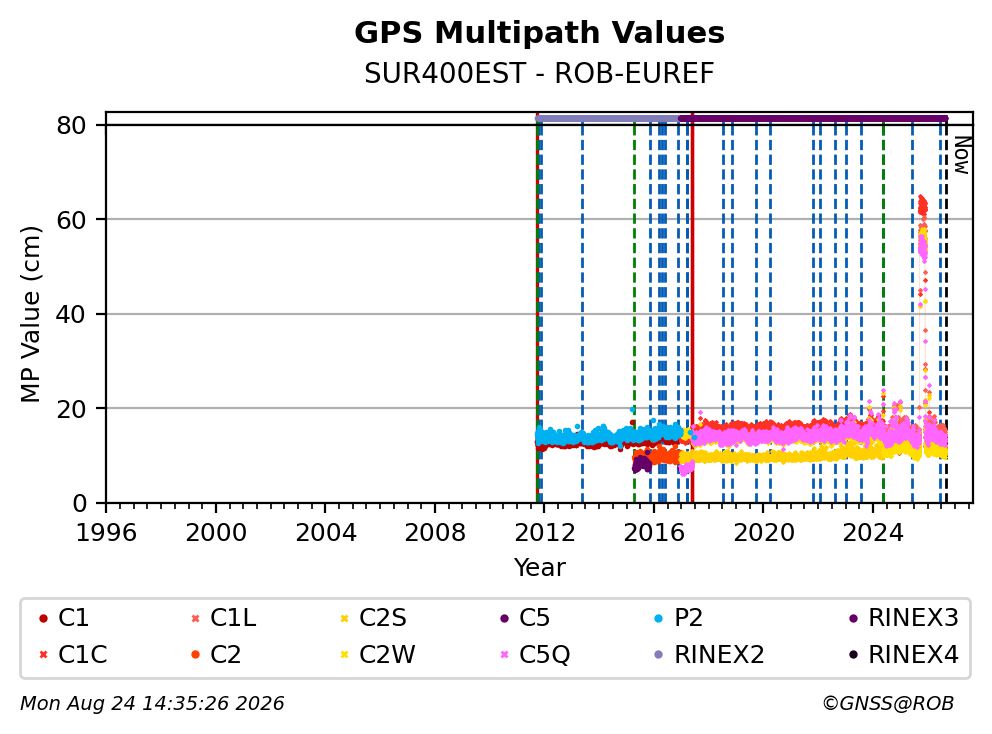This screenshot has height=734, width=992.
Task: Click the 2024 x-axis tick label
Action: (x=872, y=533)
